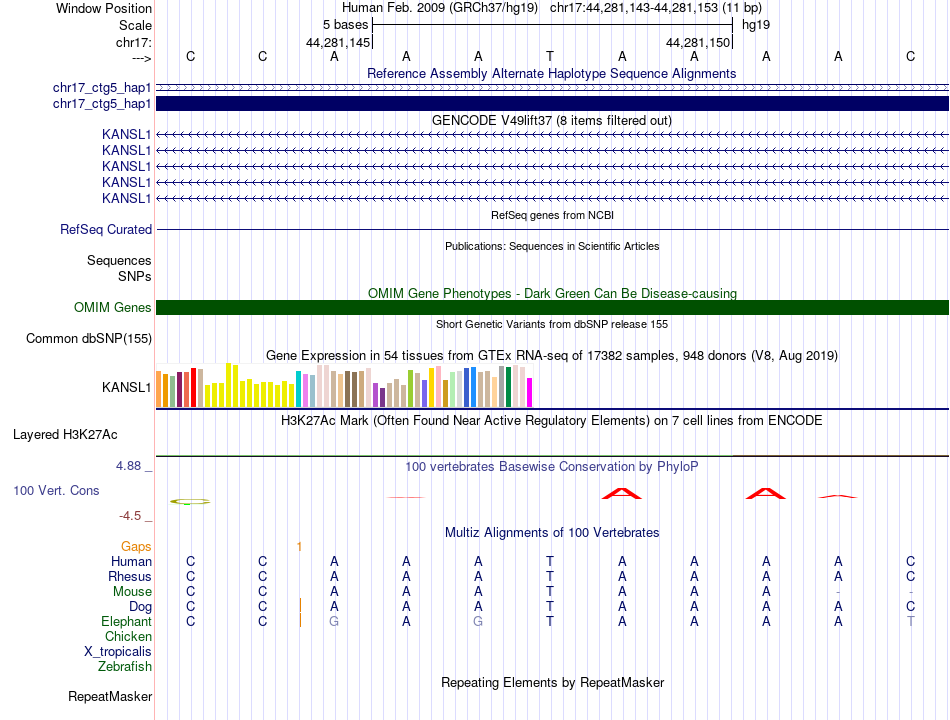The height and width of the screenshot is (720, 950).
Task: Click '100 vertebrates Basewise Conservation by PhyloP' title
Action: pos(552,467)
